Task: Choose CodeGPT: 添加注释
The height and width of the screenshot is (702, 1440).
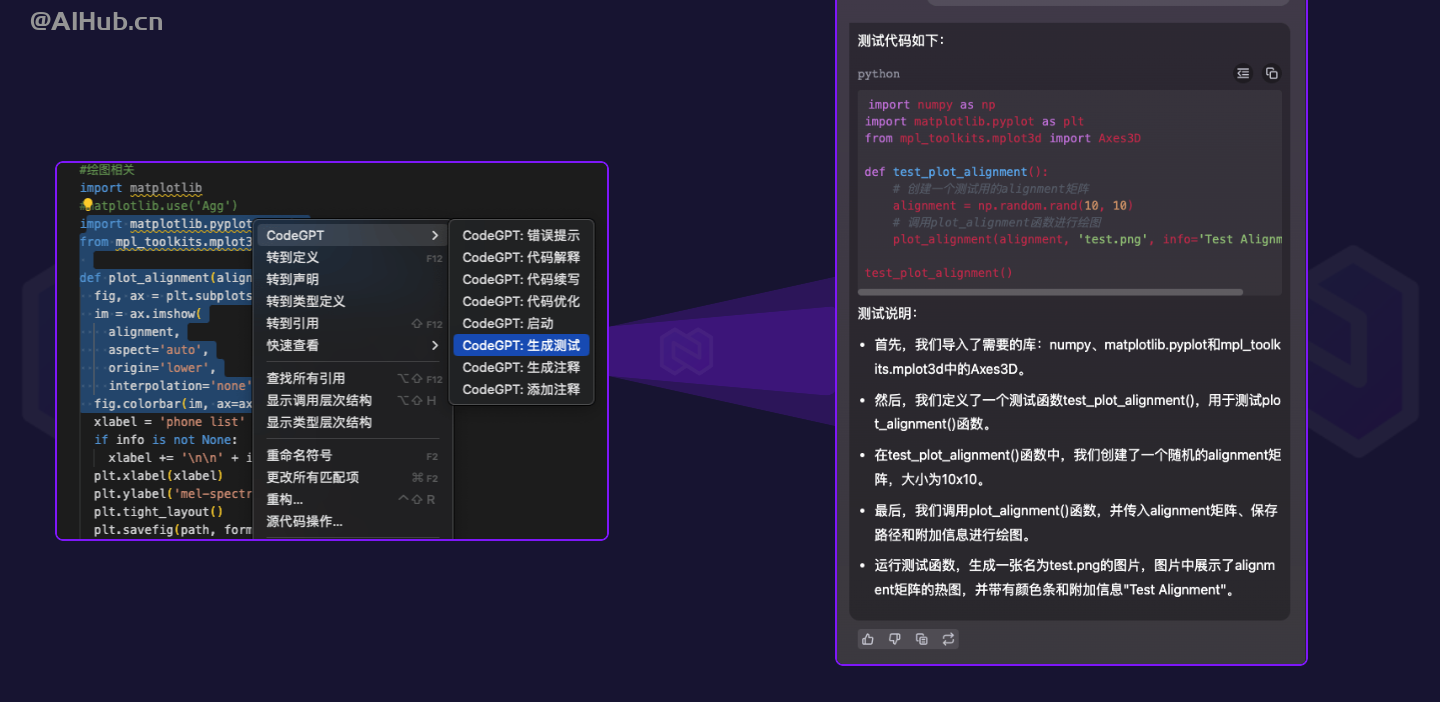Action: [x=521, y=389]
